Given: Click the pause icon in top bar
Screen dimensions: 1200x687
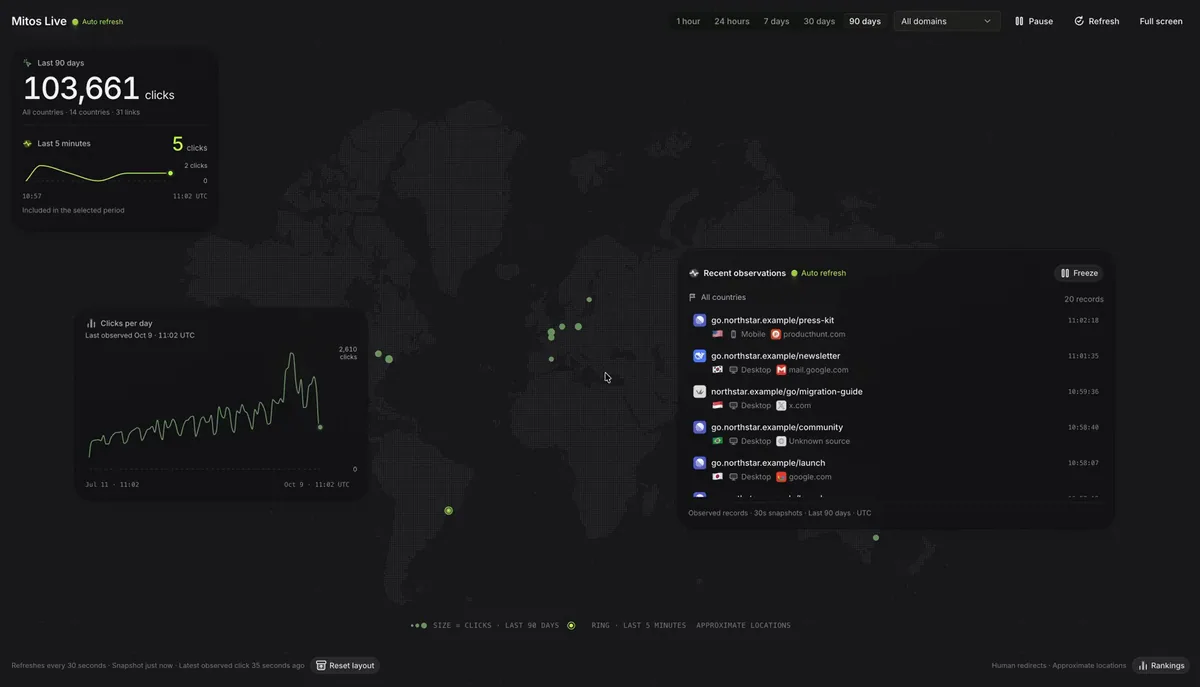Looking at the screenshot, I should tap(1019, 21).
